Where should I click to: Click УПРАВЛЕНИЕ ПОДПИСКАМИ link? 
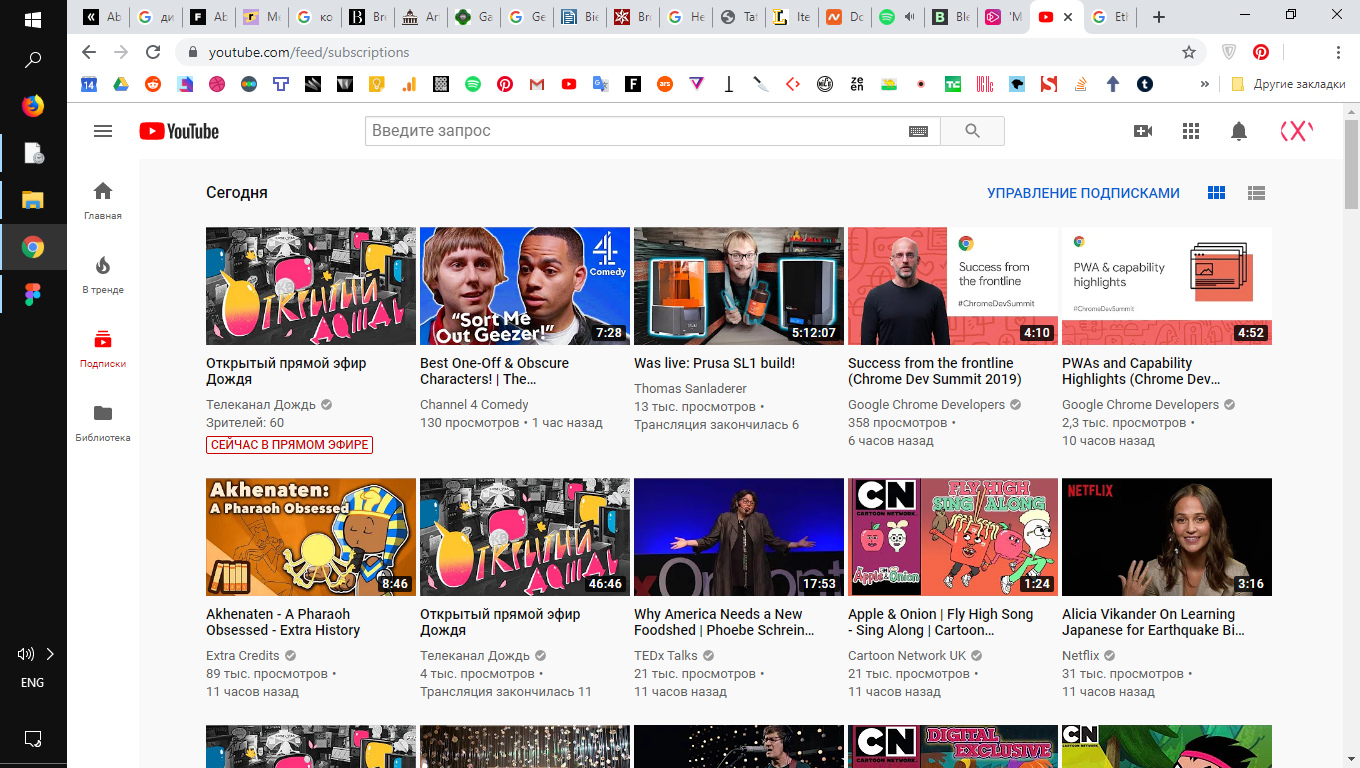(1083, 193)
